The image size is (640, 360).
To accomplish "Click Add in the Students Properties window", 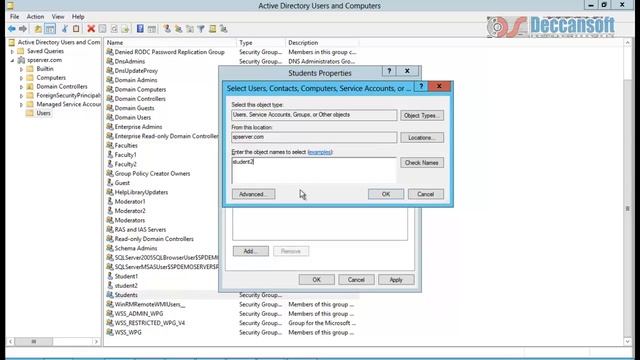I will pos(251,251).
